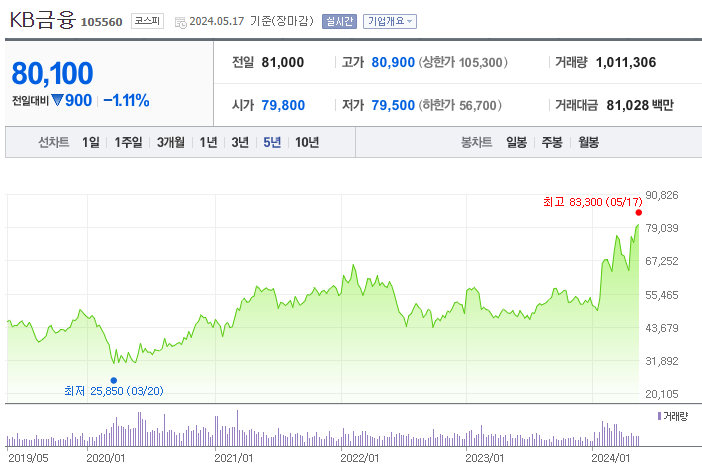702x470 pixels.
Task: Click the 20,105 price axis label
Action: (x=662, y=394)
